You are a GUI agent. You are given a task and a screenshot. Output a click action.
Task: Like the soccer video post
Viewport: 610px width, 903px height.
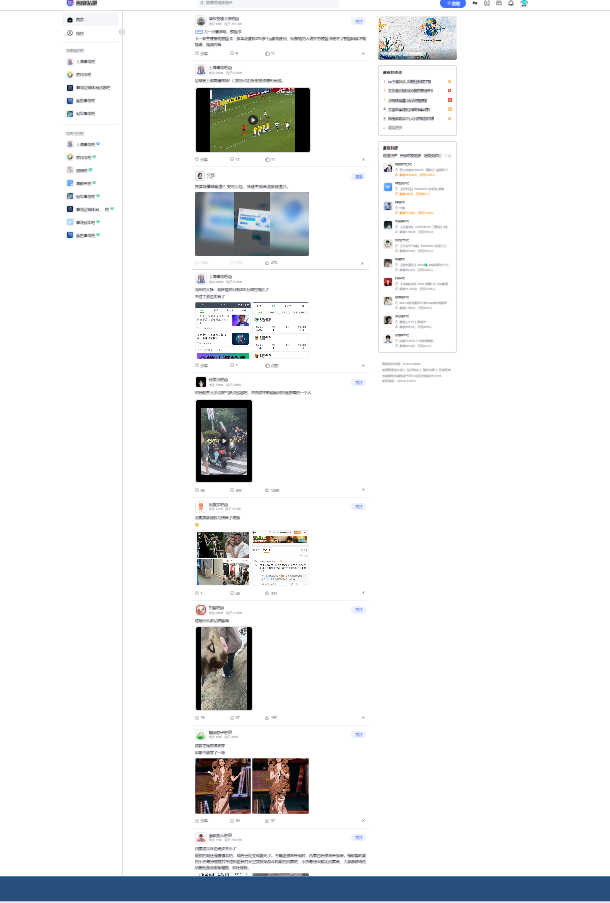click(270, 160)
